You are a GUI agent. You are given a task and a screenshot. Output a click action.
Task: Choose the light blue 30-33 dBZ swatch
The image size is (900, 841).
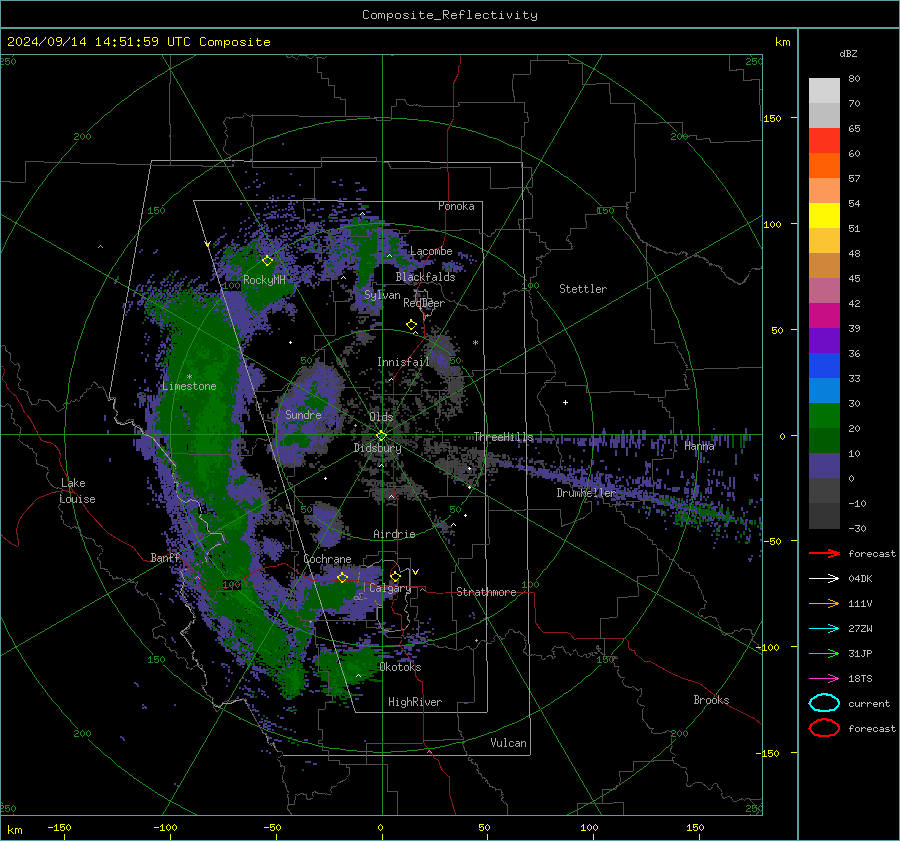824,391
